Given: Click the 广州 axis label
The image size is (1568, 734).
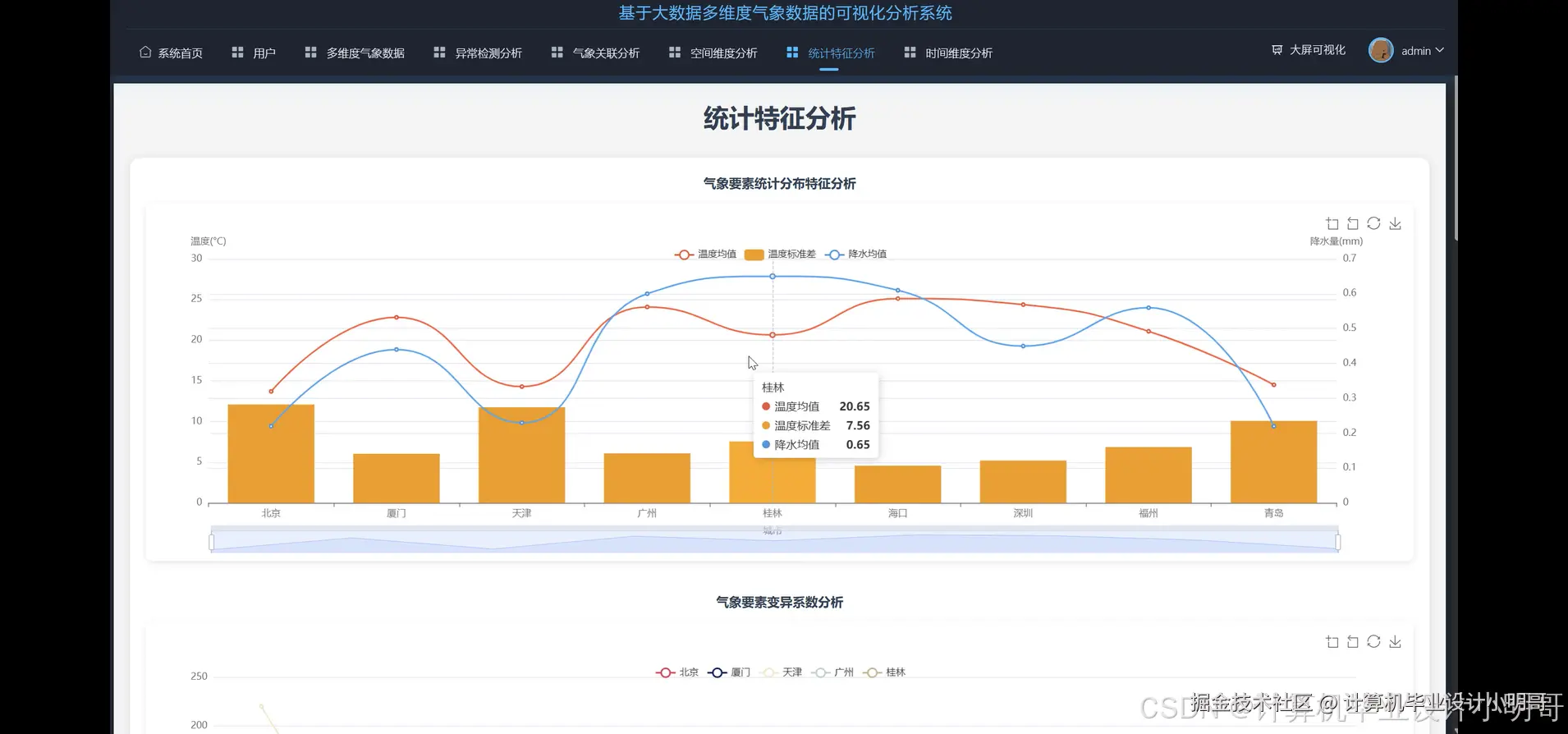Looking at the screenshot, I should [647, 513].
